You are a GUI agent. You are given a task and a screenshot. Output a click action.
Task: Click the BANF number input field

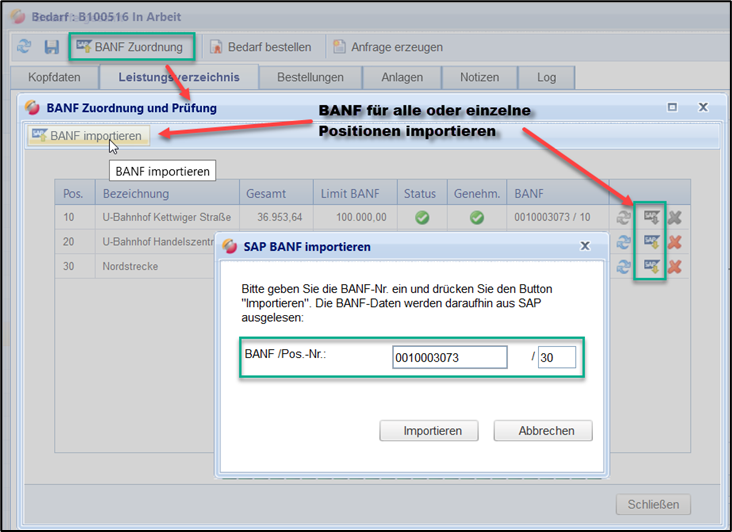(449, 357)
